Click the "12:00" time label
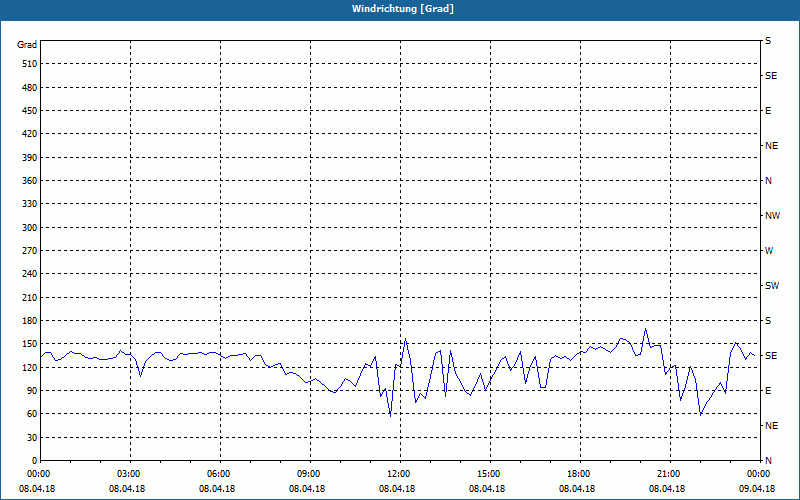Viewport: 800px width, 500px height. pyautogui.click(x=397, y=474)
